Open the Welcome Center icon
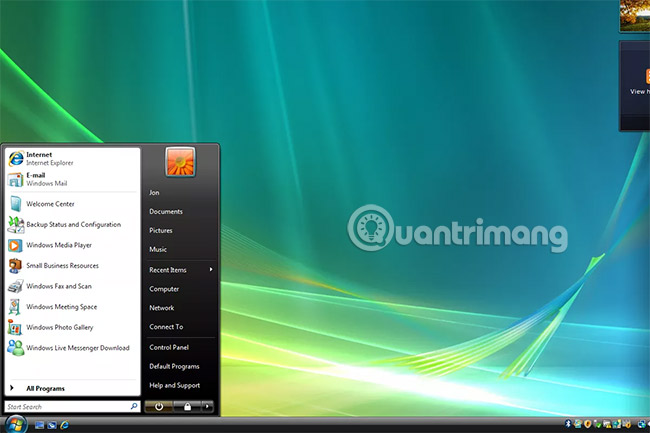This screenshot has height=433, width=650. [15, 204]
